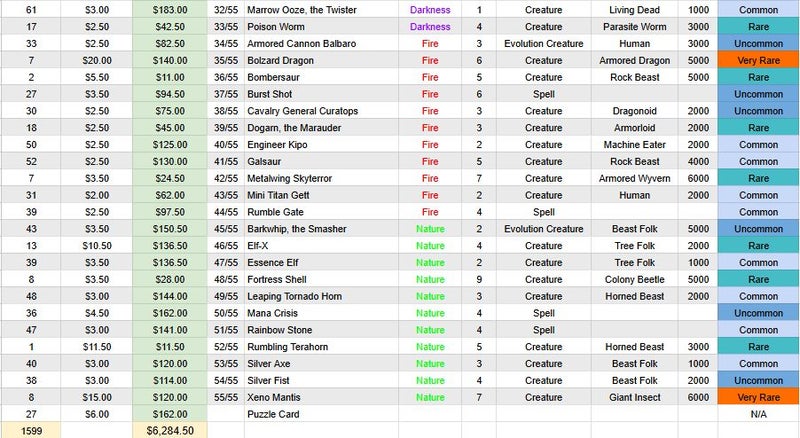
Task: Click the Common cell for Marrow Ooze
Action: (758, 10)
